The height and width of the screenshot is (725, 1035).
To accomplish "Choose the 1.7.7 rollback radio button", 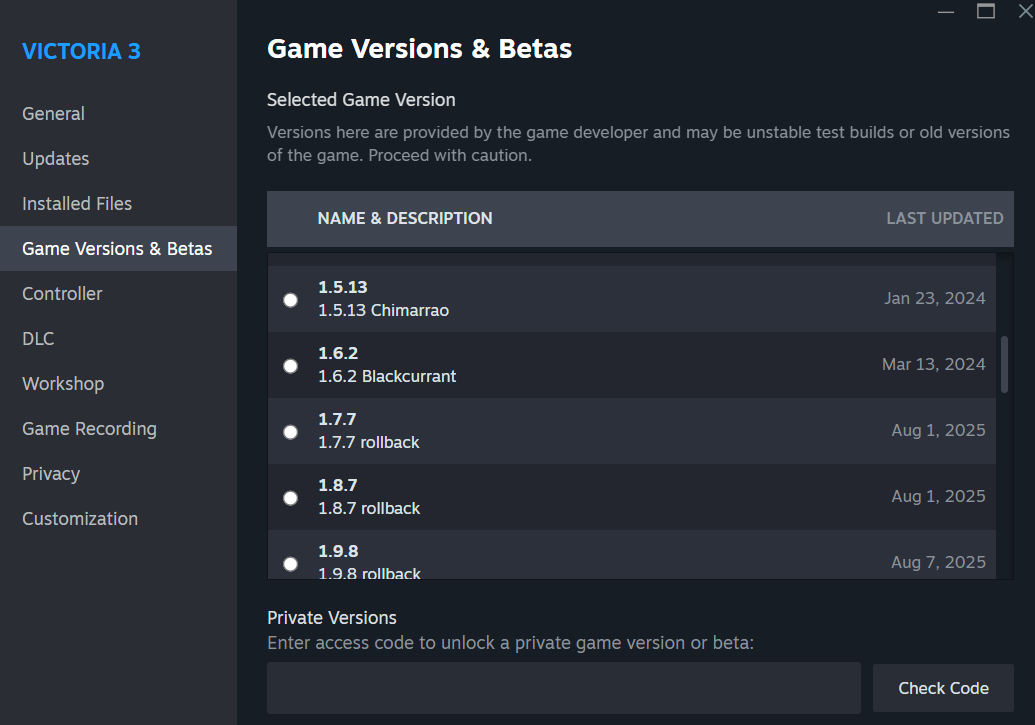I will click(x=290, y=432).
